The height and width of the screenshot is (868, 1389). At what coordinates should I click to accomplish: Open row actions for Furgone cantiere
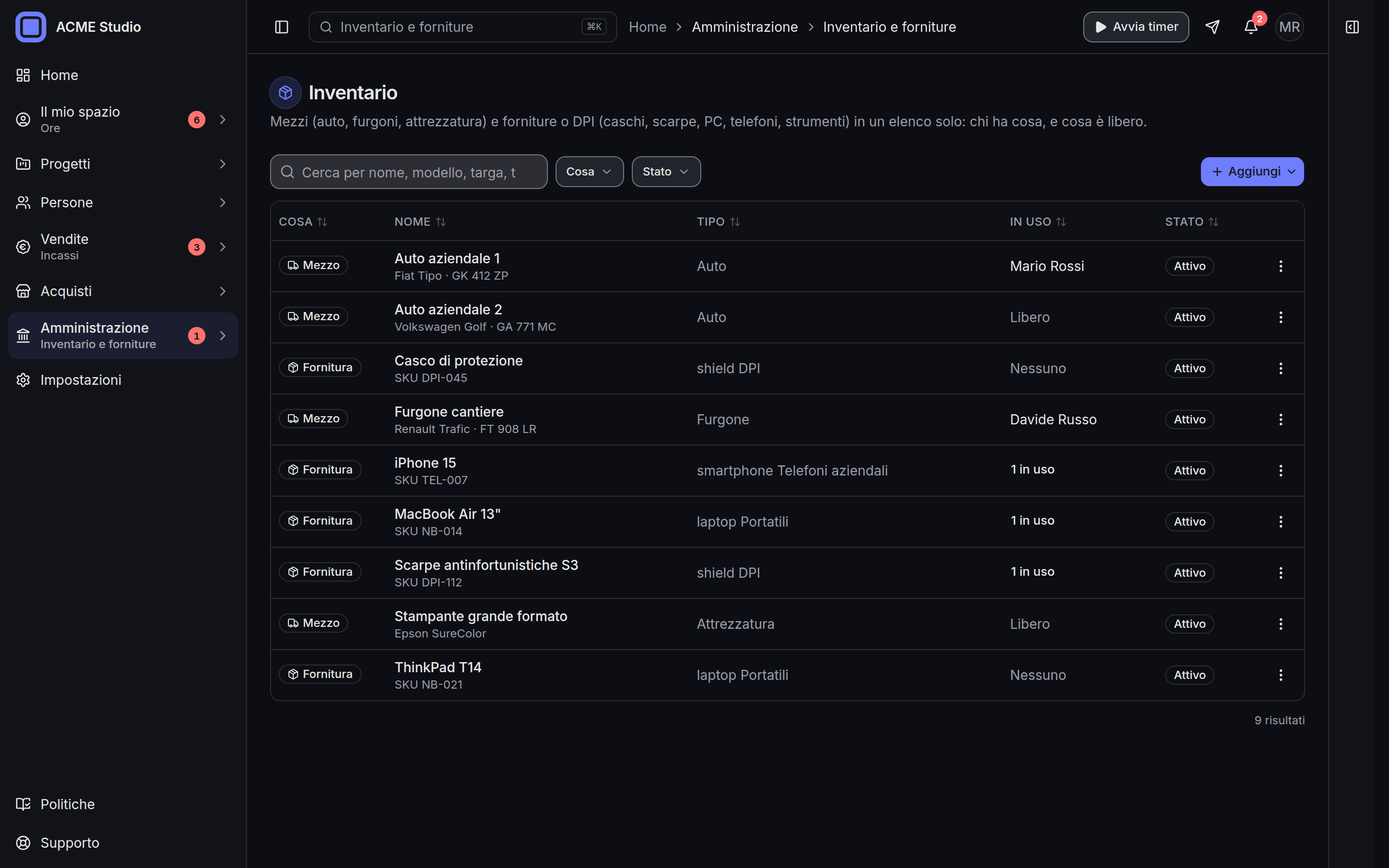tap(1280, 419)
